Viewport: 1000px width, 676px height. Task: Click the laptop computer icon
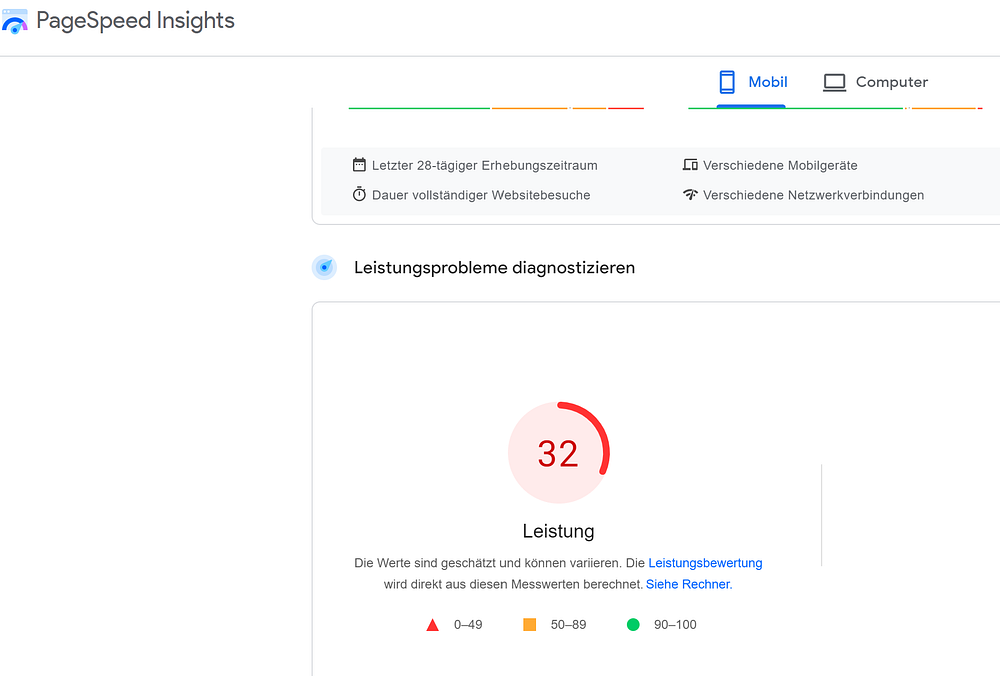coord(834,83)
